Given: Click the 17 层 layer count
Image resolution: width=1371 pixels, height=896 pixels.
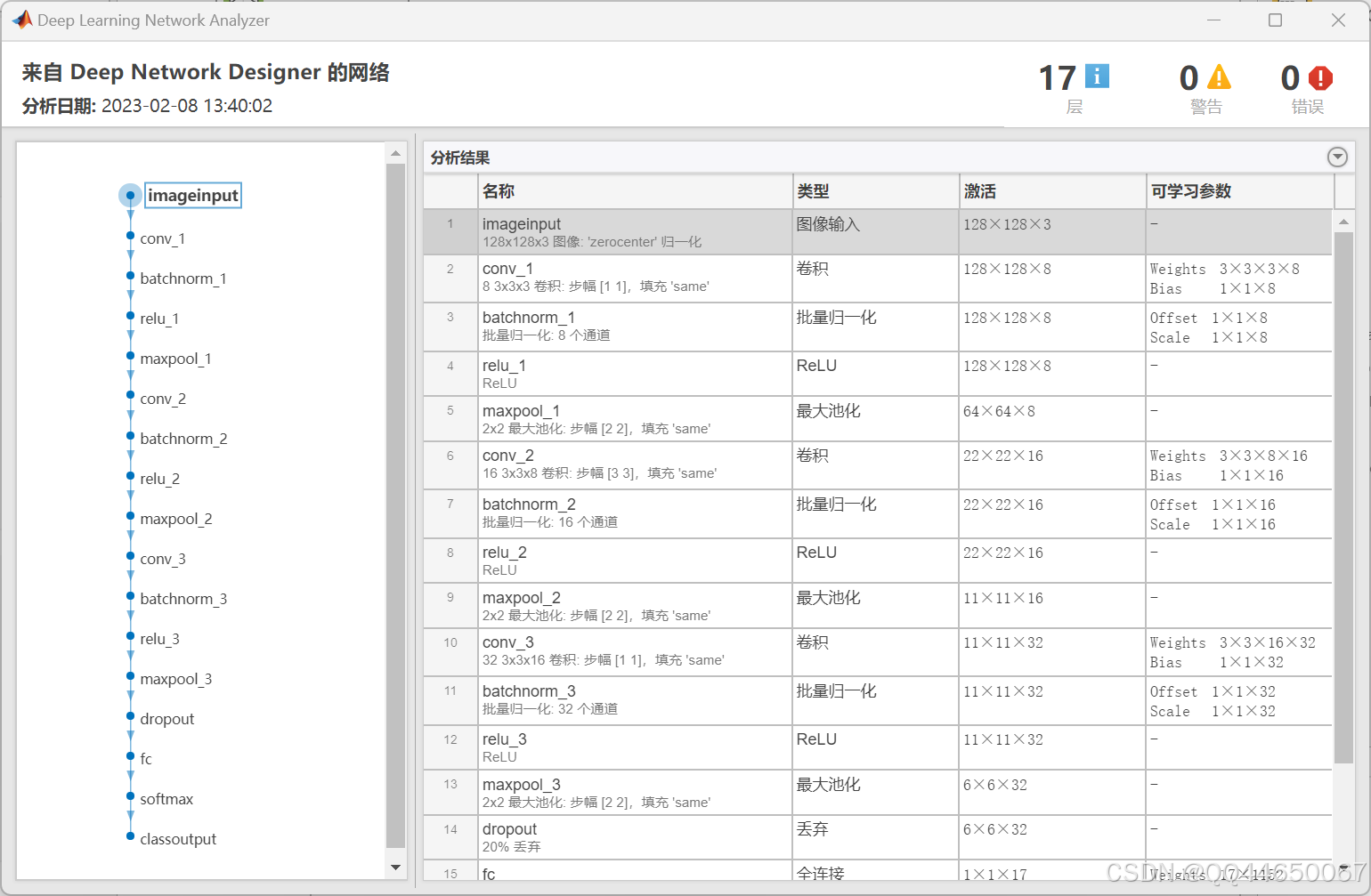Looking at the screenshot, I should point(1074,88).
